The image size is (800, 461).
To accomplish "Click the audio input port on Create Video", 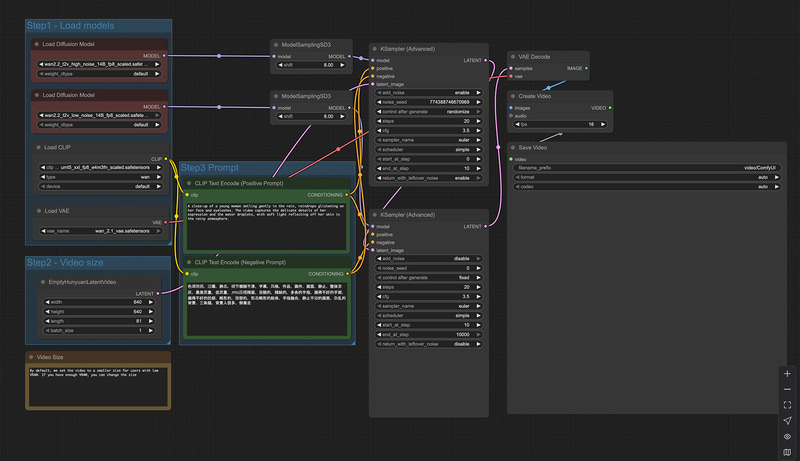I will click(x=511, y=116).
